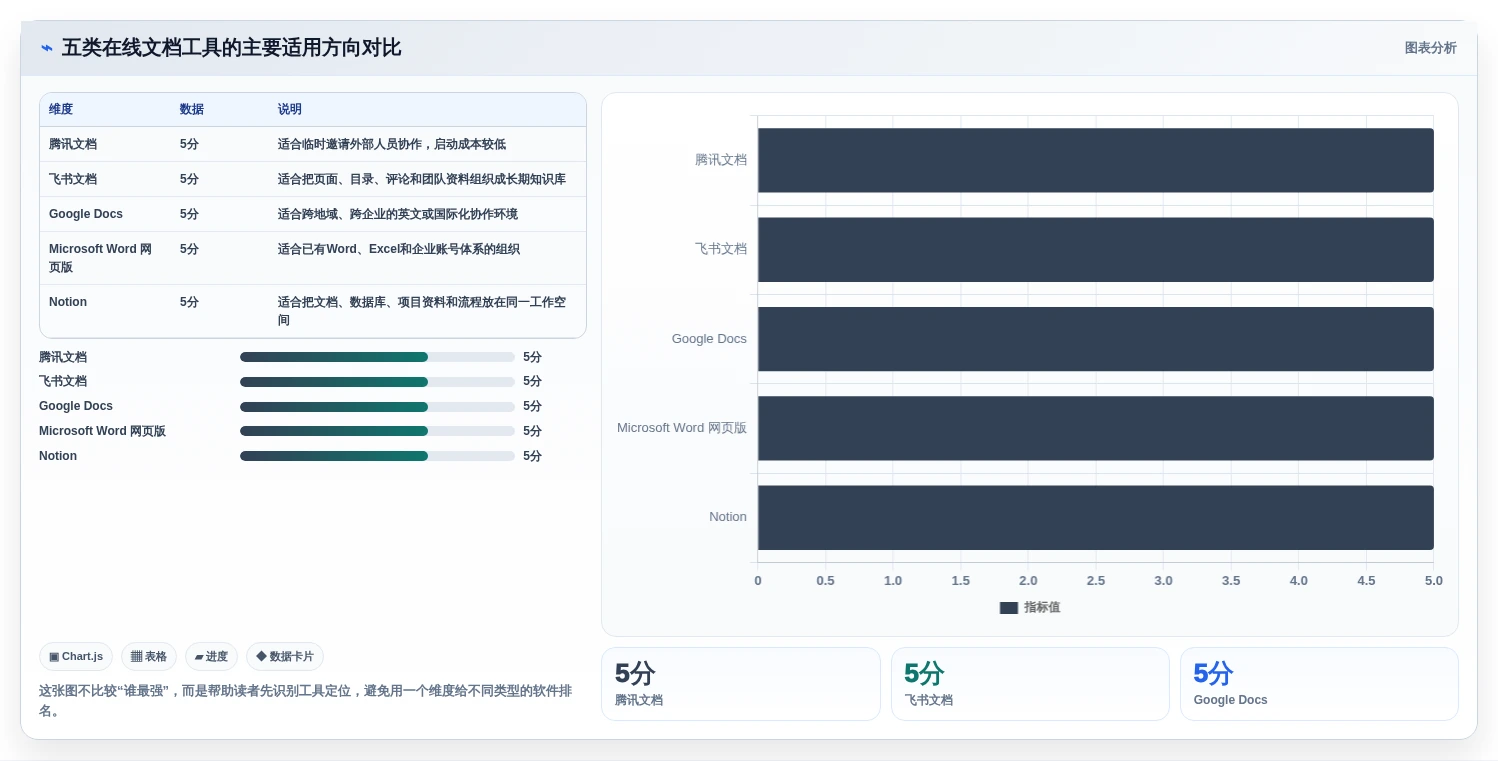The height and width of the screenshot is (761, 1498).
Task: Click the Notion description about 同一工作空间
Action: coord(422,311)
